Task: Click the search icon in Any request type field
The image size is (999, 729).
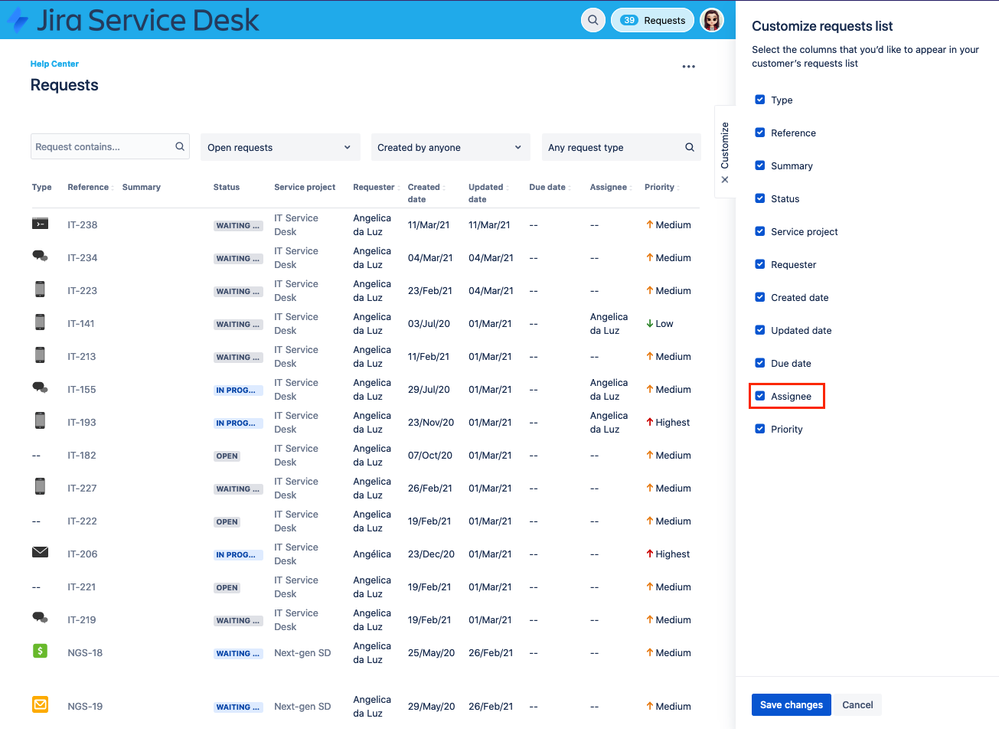Action: [689, 147]
